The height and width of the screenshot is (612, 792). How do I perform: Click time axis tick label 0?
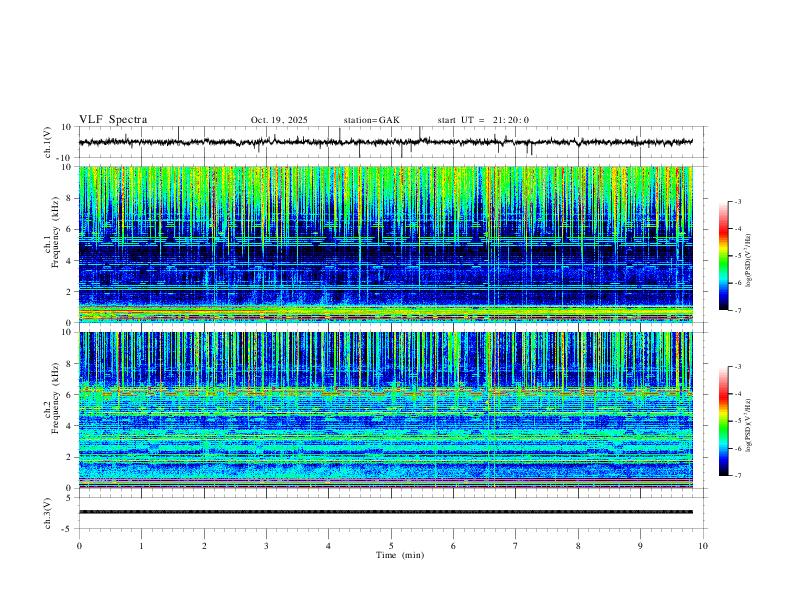coord(79,546)
